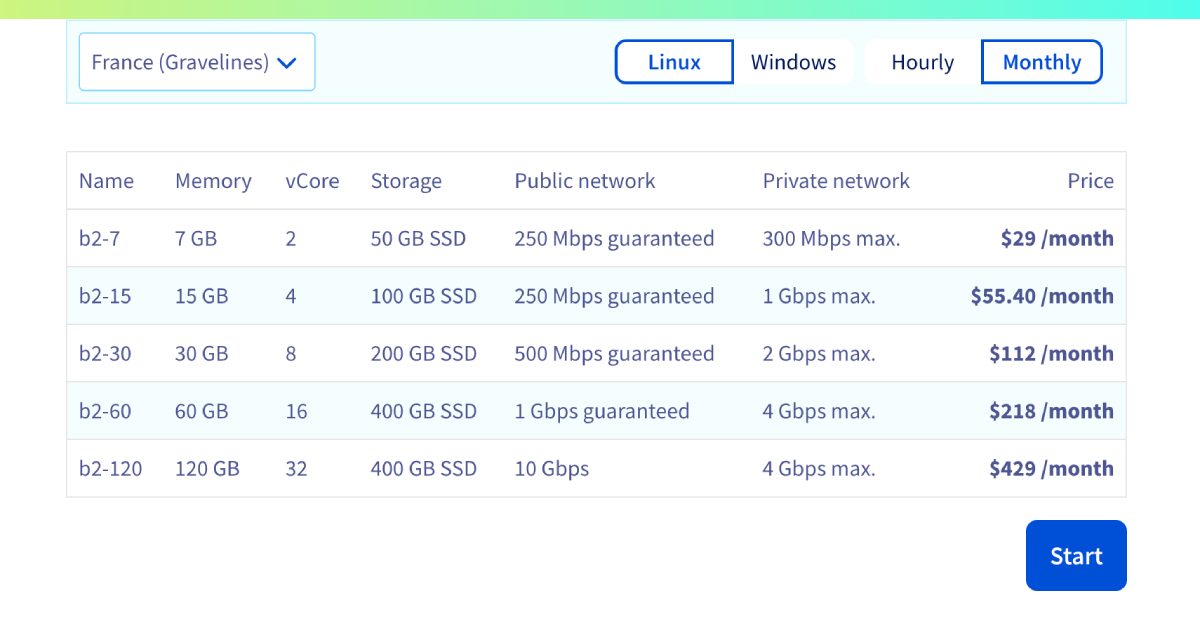Click the Price column header
Viewport: 1200px width, 619px height.
[1090, 181]
